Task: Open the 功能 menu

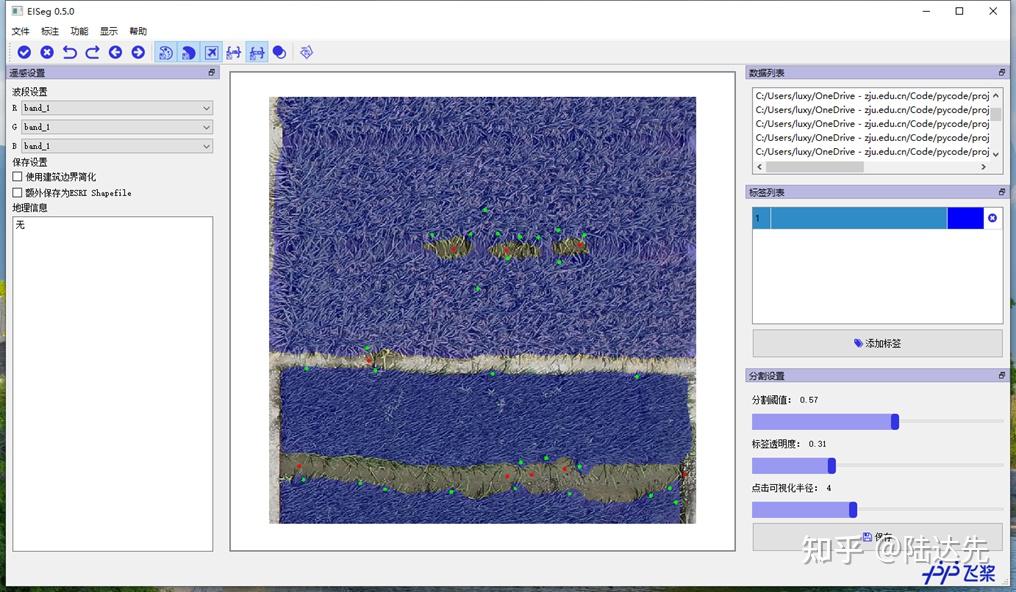Action: tap(79, 32)
